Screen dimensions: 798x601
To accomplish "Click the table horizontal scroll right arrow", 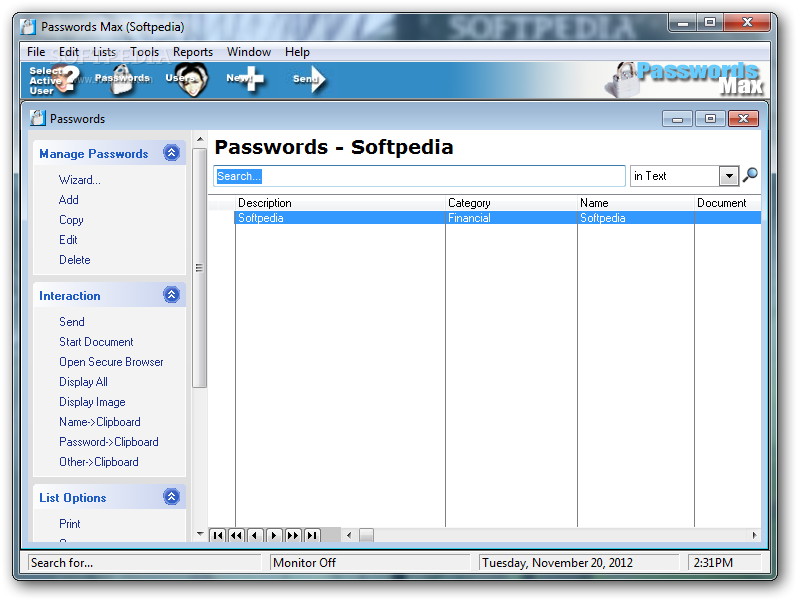I will [754, 535].
